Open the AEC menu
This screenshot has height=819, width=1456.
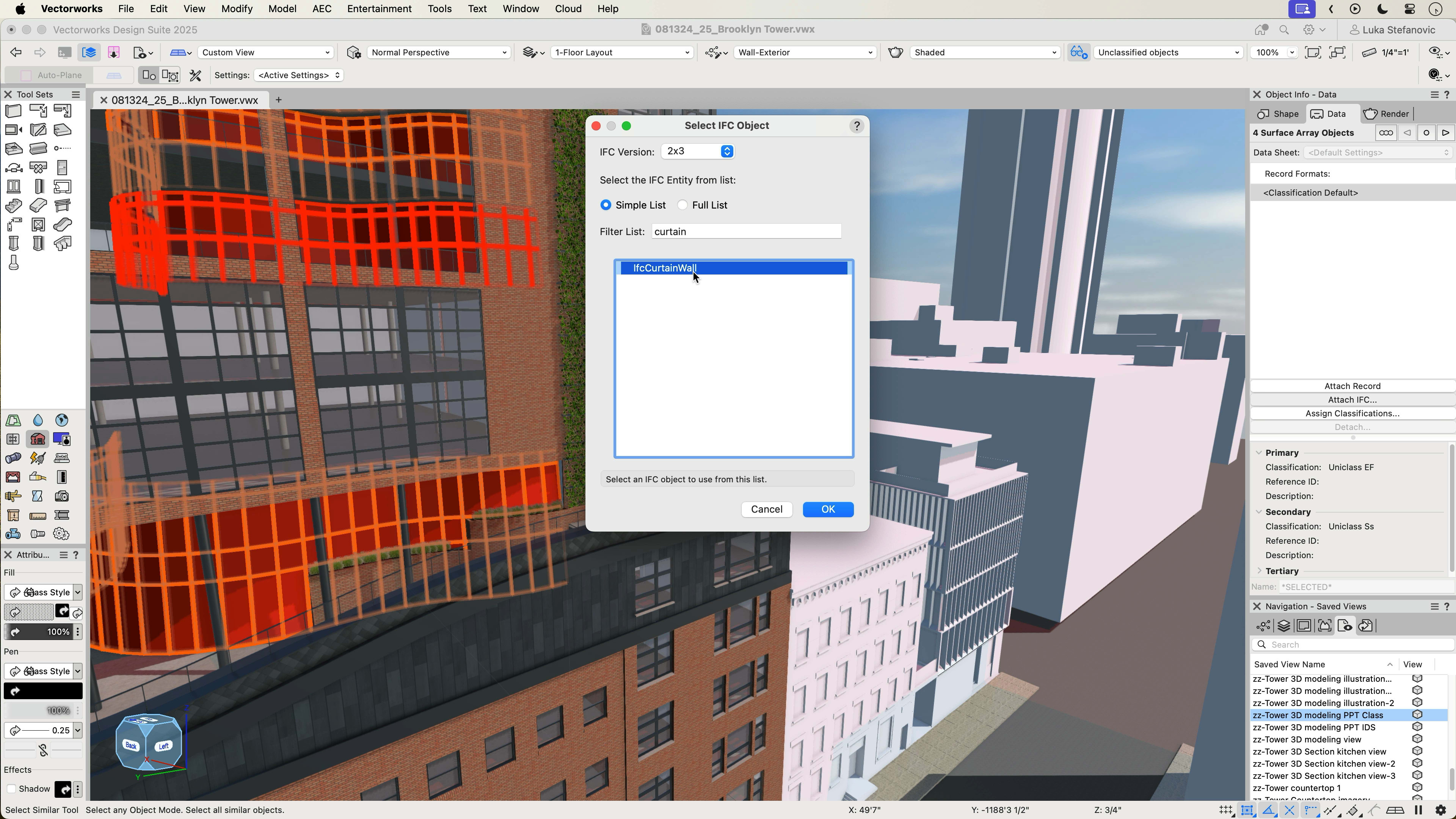click(322, 9)
